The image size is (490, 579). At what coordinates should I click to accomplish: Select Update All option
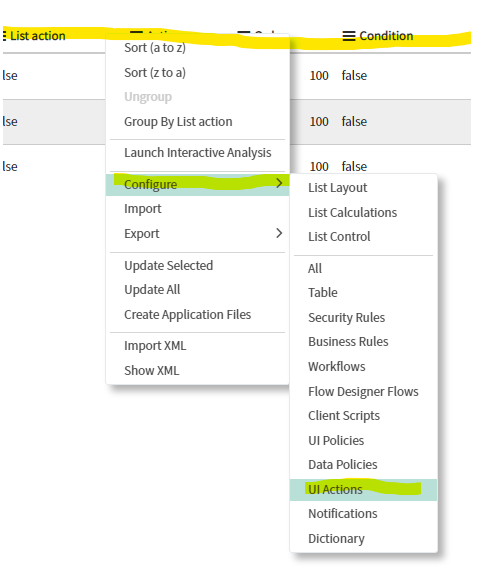click(152, 290)
